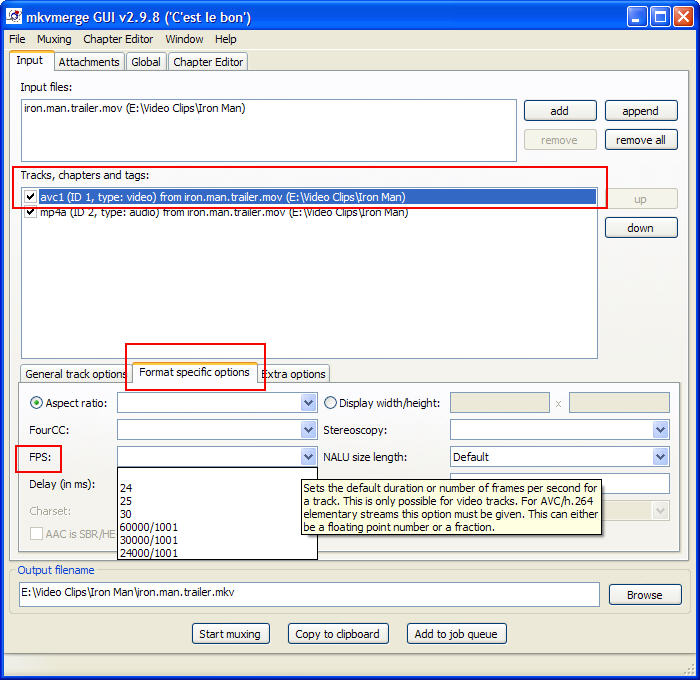Open the Extra options tab

point(294,374)
